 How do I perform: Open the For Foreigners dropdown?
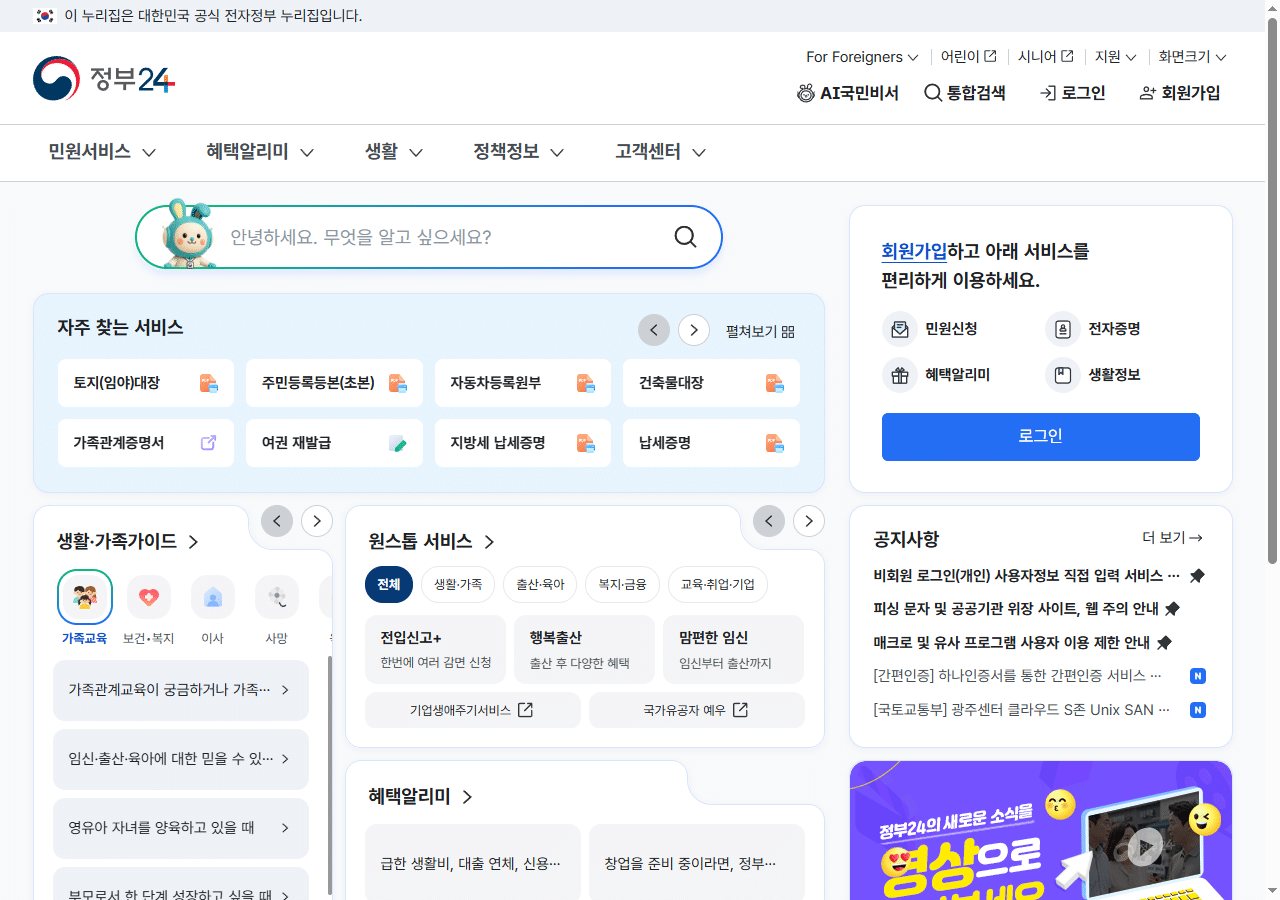click(862, 57)
